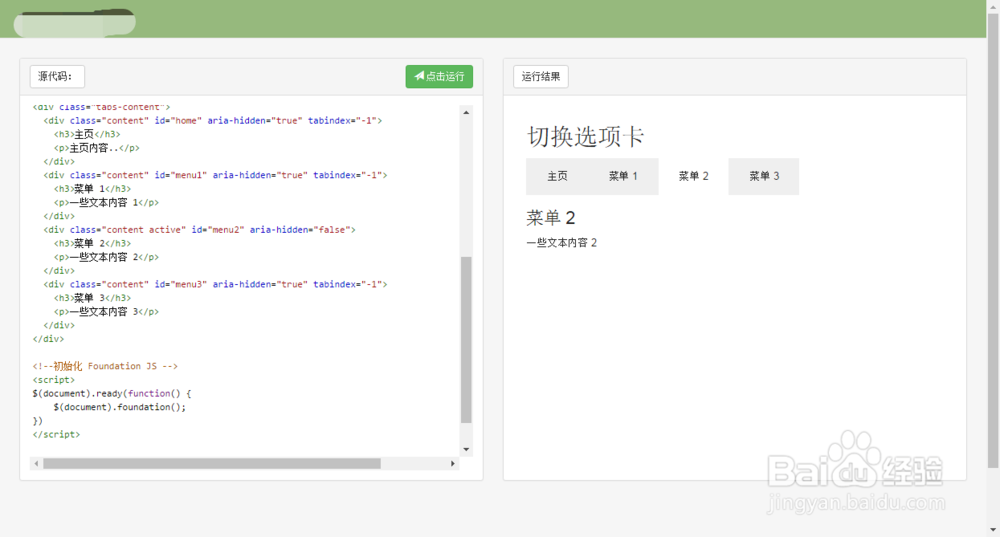Click the 切换选项卡 heading
The image size is (1000, 537).
click(585, 136)
